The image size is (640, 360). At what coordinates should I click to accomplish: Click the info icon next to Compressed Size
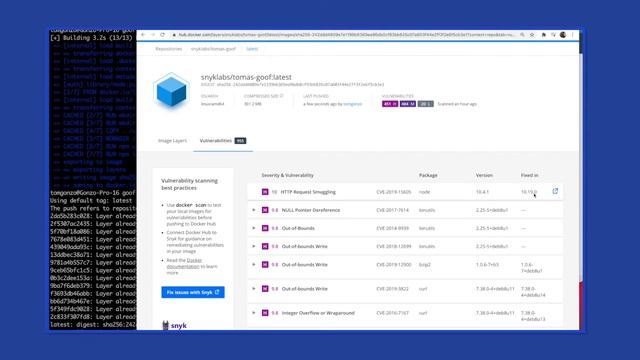coord(282,96)
